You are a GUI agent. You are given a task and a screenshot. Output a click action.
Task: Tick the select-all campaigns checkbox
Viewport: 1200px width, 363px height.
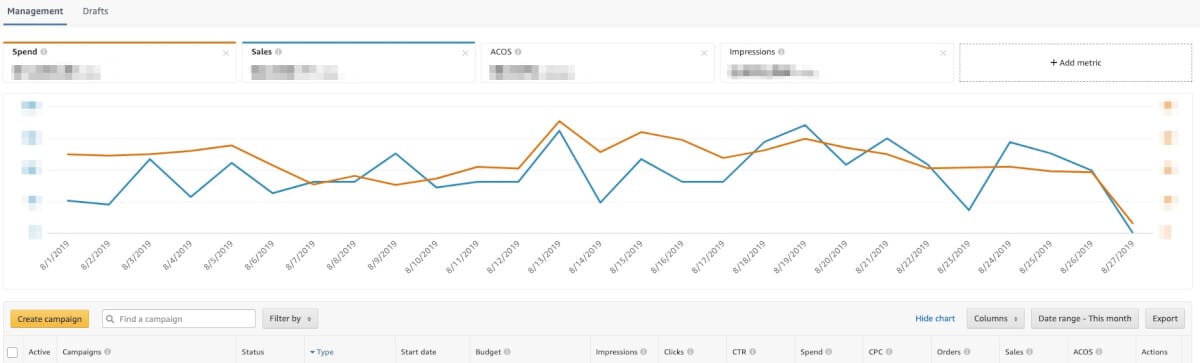12,352
